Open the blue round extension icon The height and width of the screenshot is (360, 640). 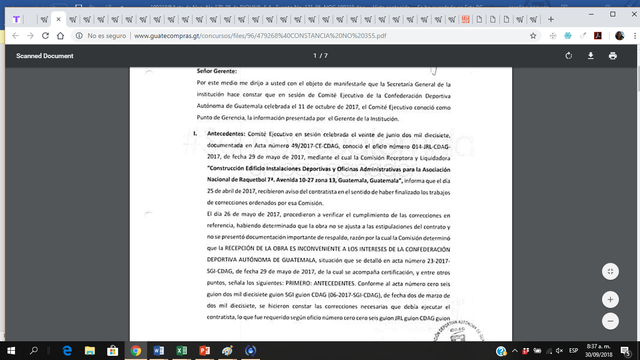click(x=568, y=36)
